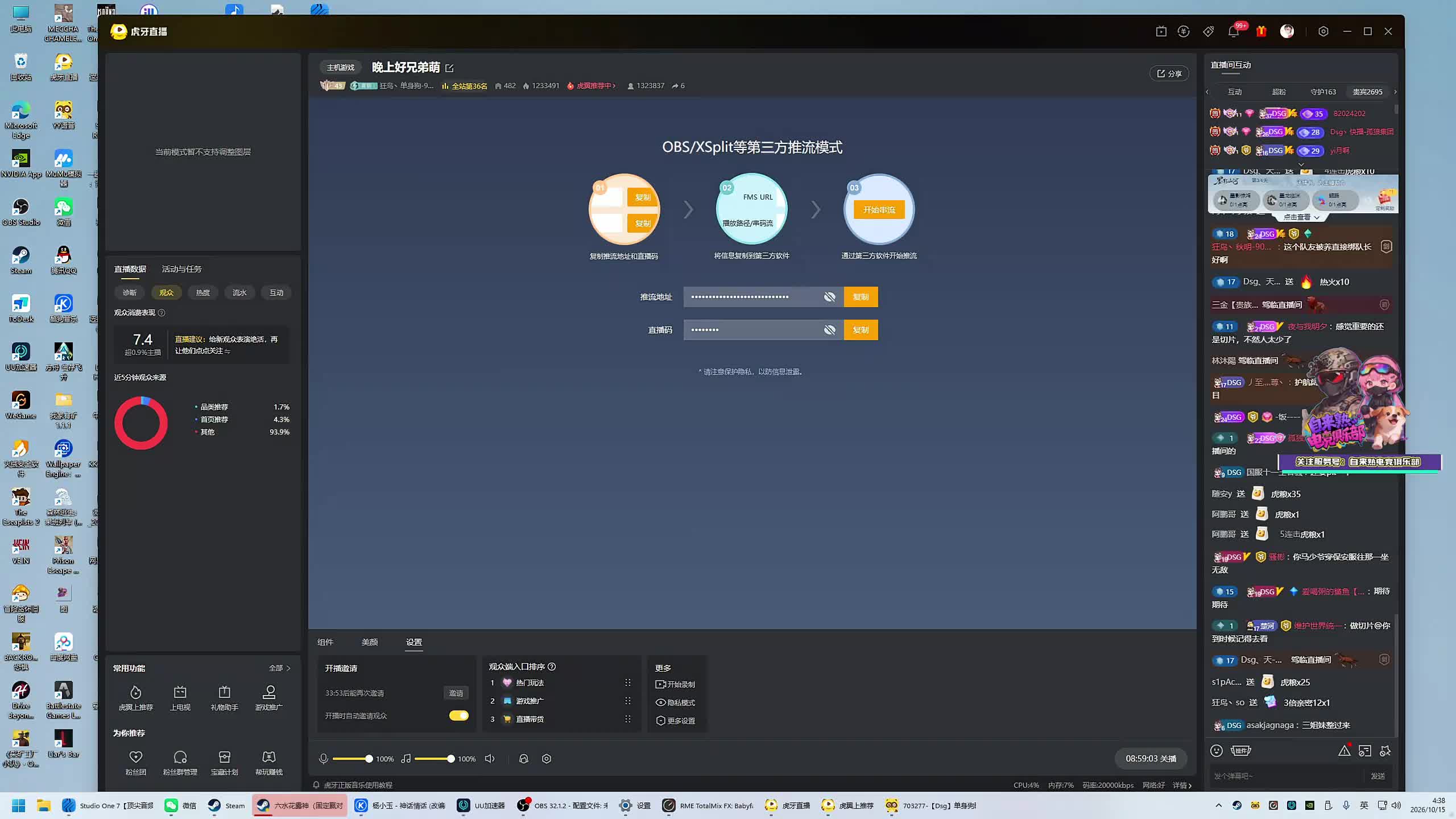Open the emoji picker in chat

click(x=1217, y=751)
